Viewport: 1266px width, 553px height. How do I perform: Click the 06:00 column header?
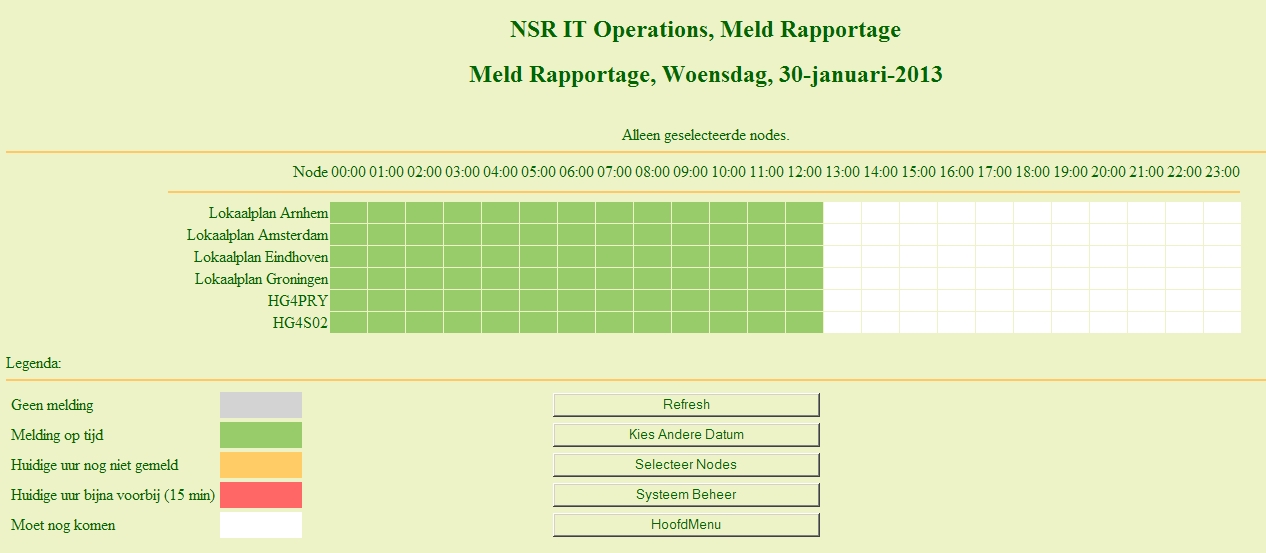[577, 172]
